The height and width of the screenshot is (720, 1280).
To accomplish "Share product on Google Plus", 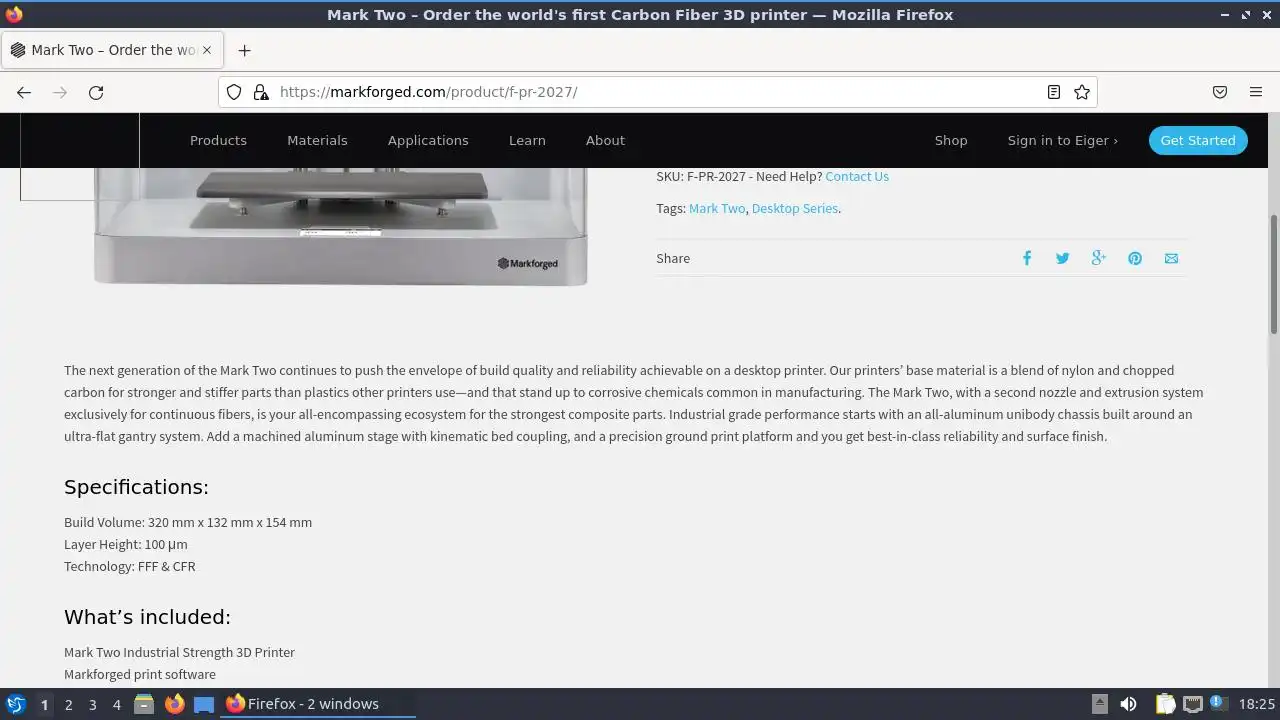I will [1099, 258].
